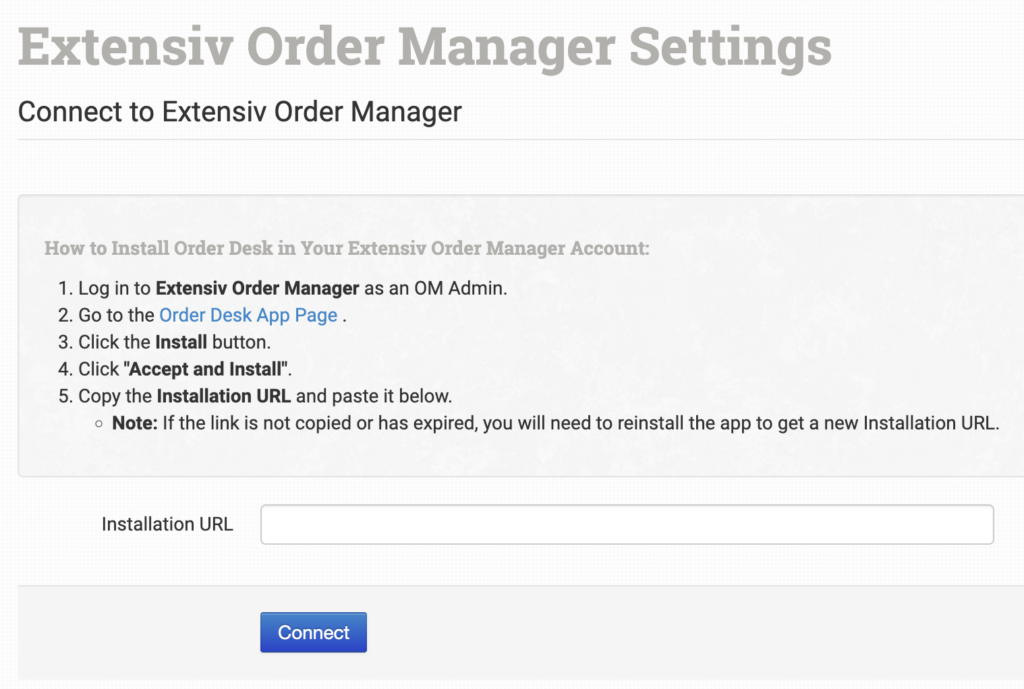The image size is (1024, 689).
Task: Select the Connect to Extensiv Order Manager subheading
Action: pyautogui.click(x=240, y=111)
